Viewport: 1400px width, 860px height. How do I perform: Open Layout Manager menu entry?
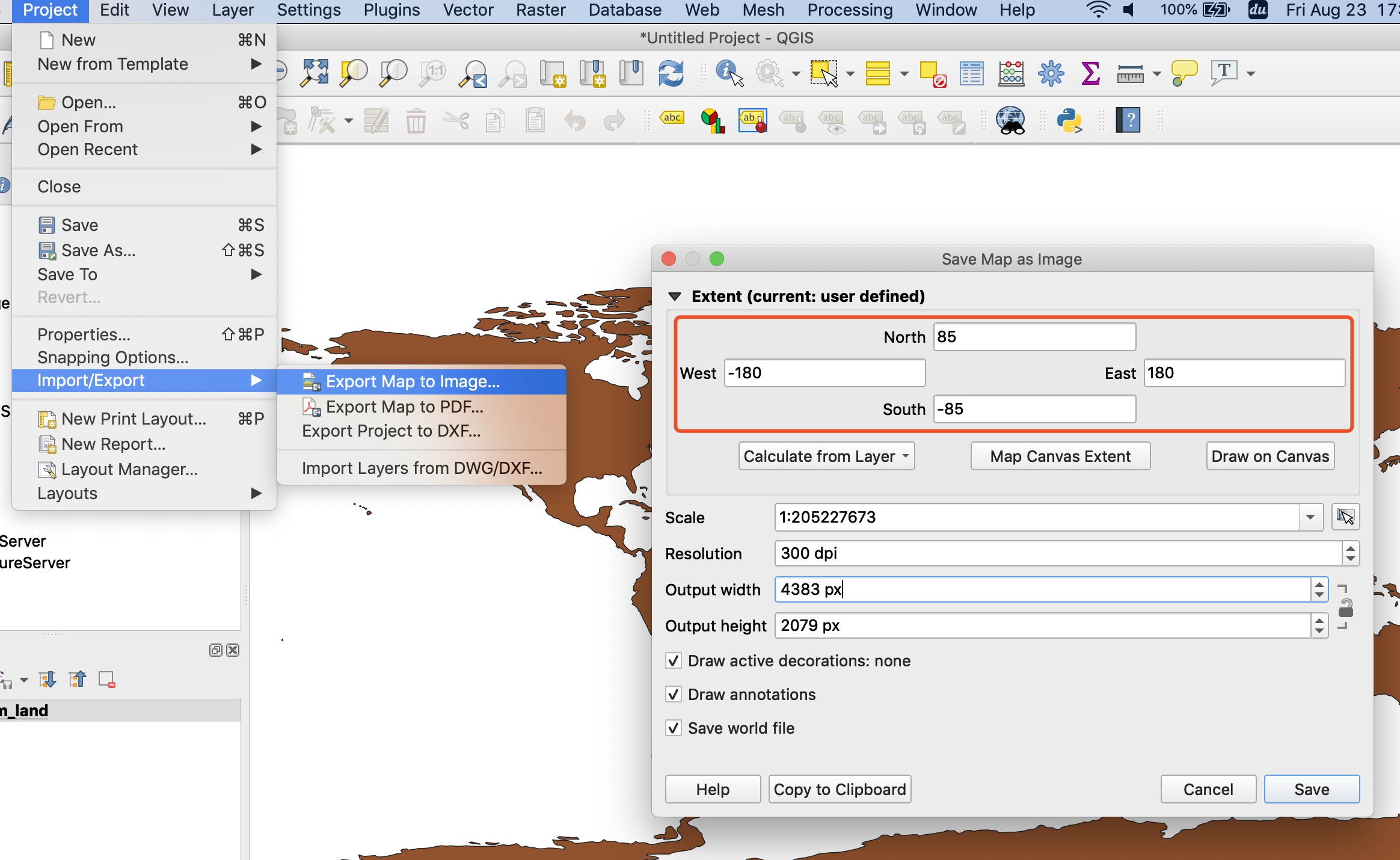click(144, 469)
